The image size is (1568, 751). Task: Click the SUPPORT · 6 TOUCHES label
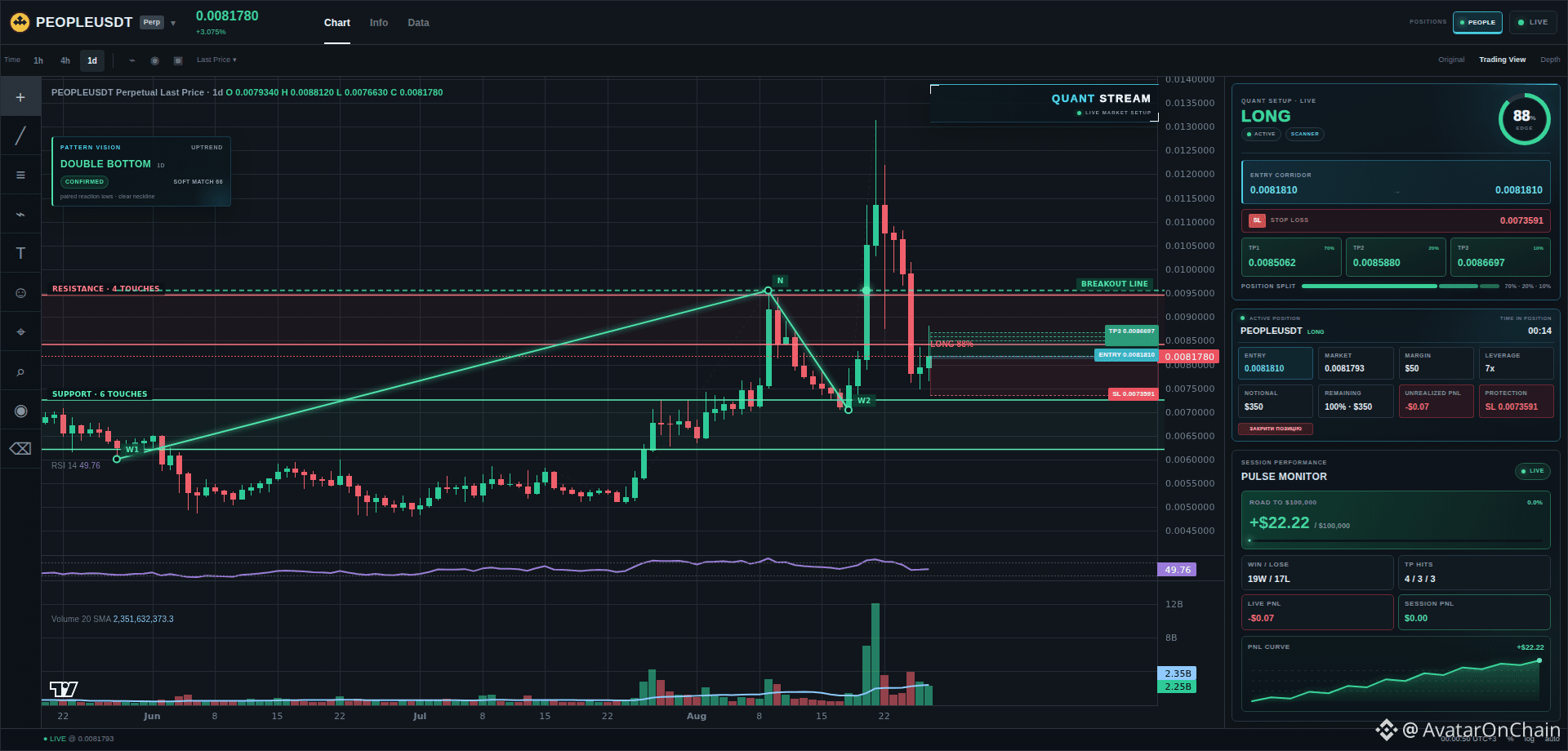(x=100, y=394)
